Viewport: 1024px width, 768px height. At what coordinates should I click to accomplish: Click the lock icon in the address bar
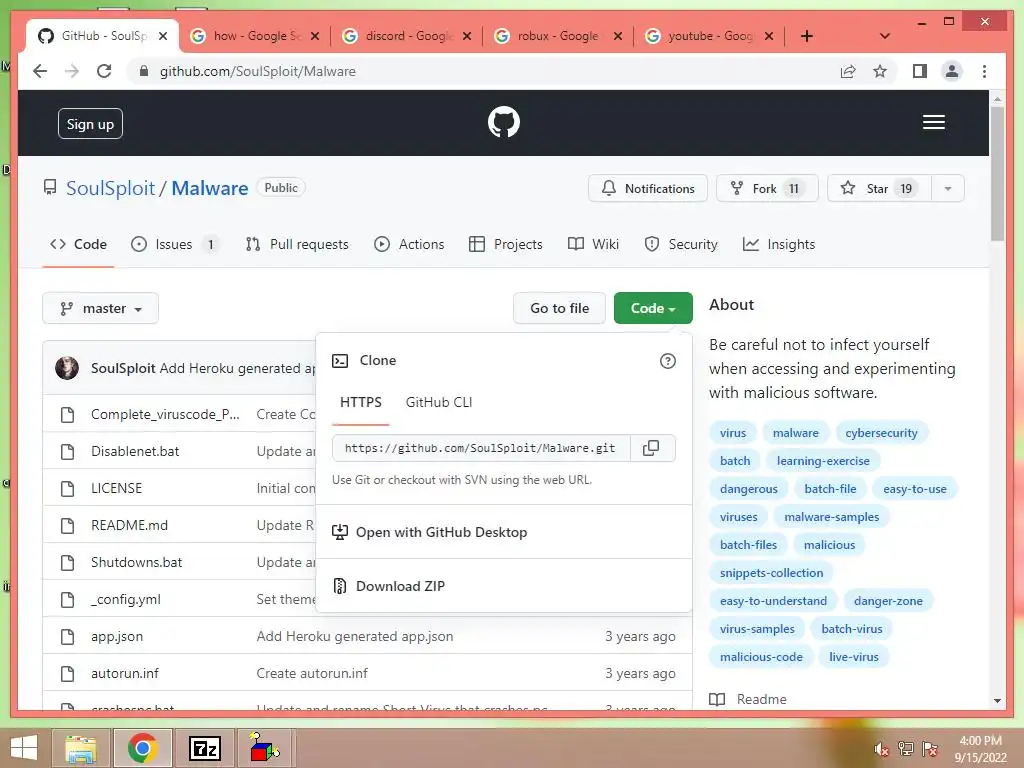click(144, 71)
